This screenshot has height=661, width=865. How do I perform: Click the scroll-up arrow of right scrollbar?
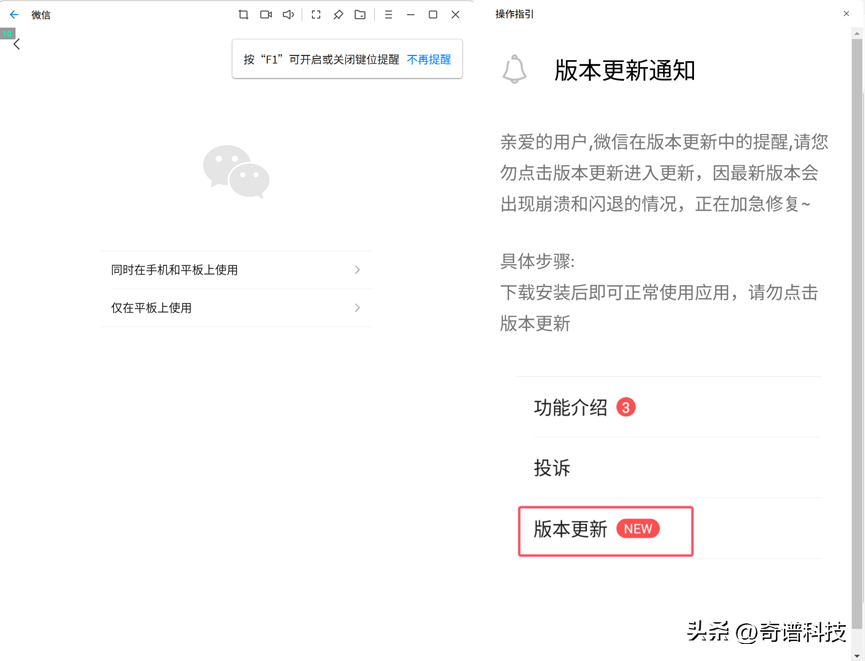coord(857,34)
